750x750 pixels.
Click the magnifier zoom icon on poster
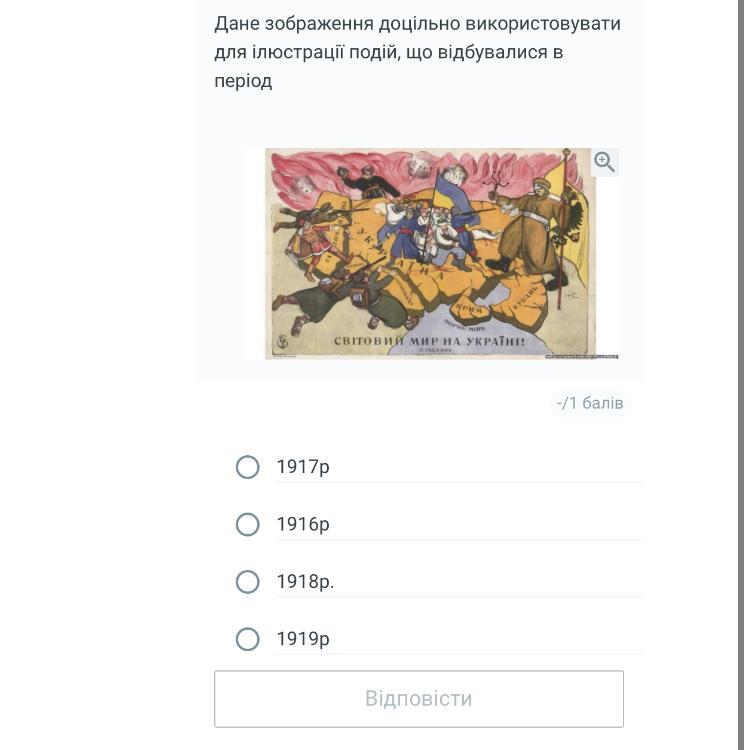pos(604,162)
